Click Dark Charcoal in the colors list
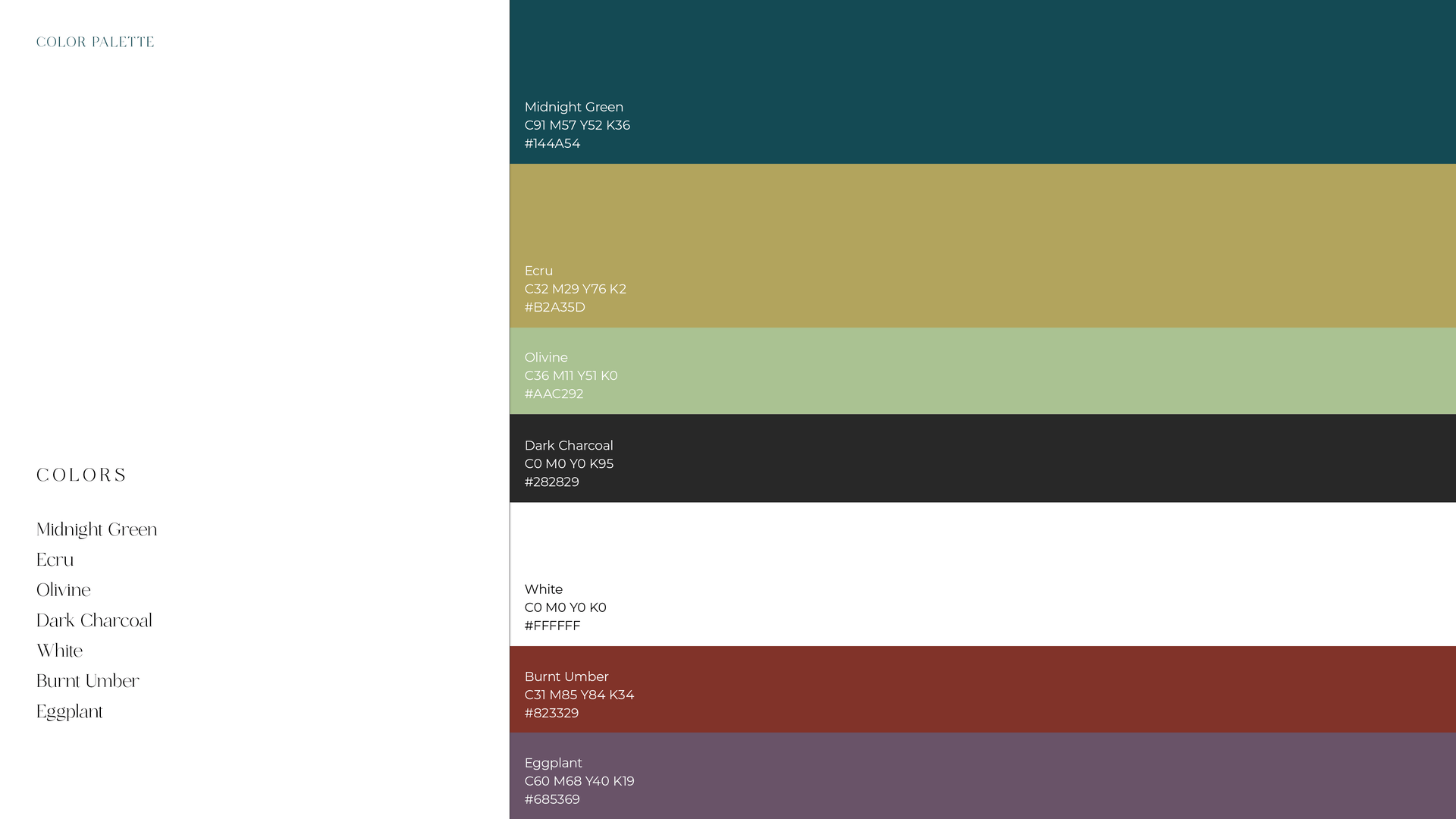 point(95,621)
